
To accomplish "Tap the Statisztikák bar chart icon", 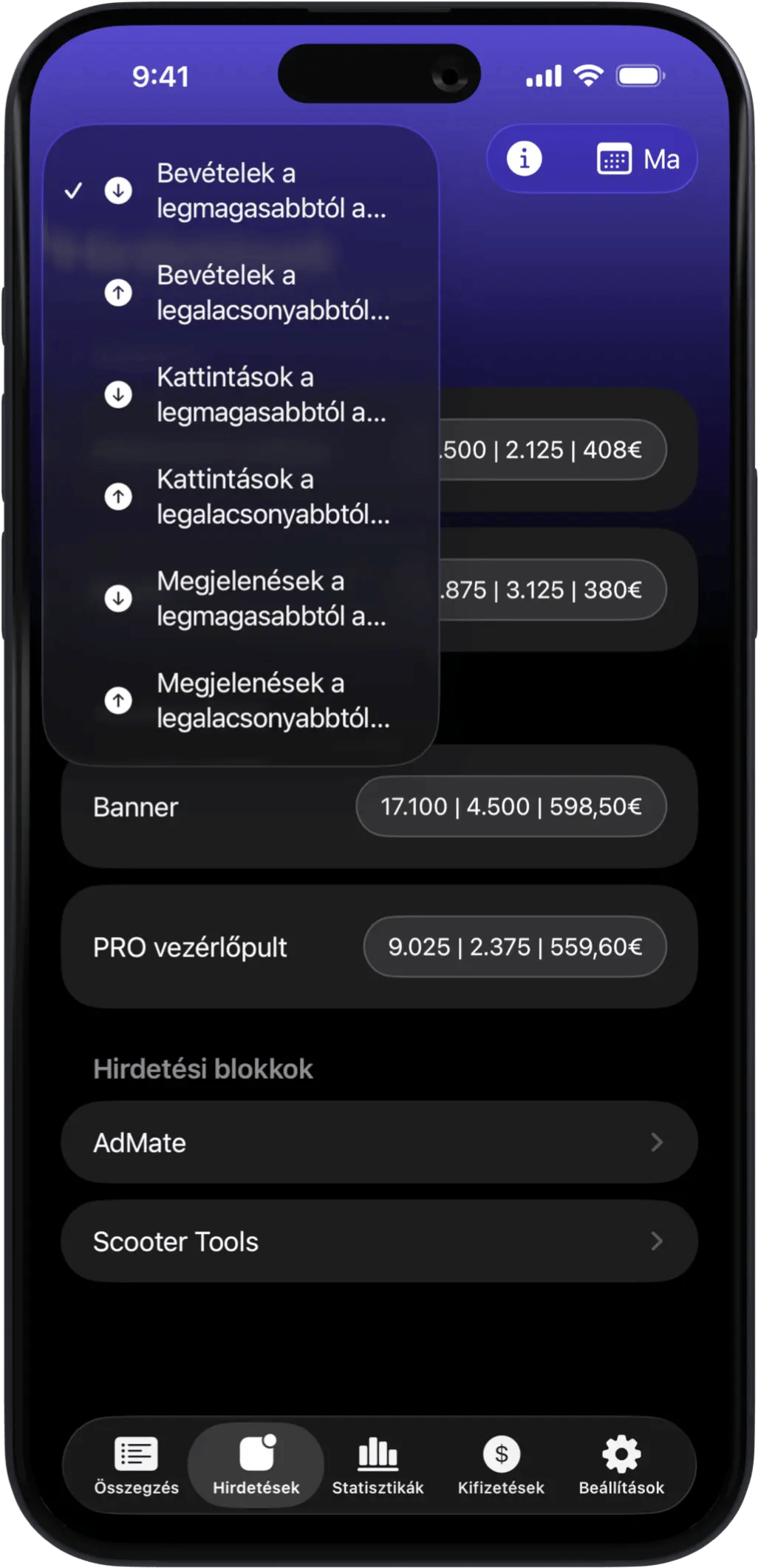I will pyautogui.click(x=378, y=1453).
